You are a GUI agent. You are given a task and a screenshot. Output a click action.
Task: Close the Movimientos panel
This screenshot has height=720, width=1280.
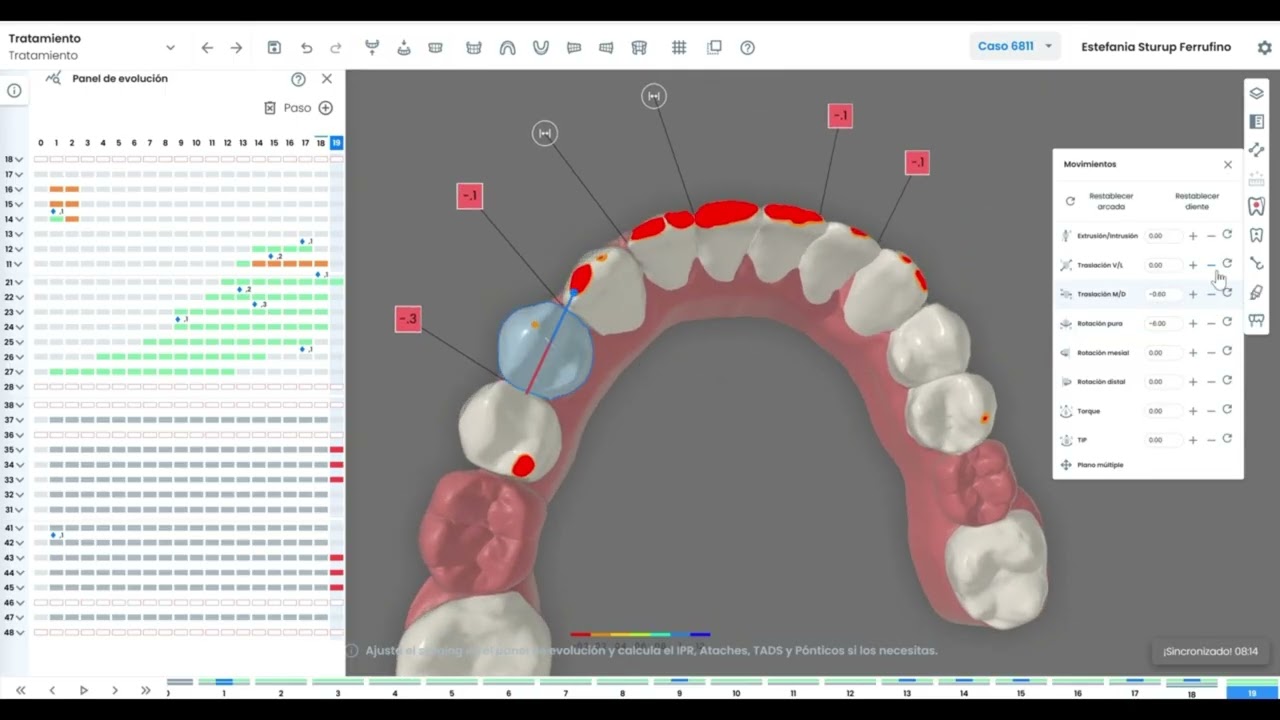click(x=1228, y=164)
